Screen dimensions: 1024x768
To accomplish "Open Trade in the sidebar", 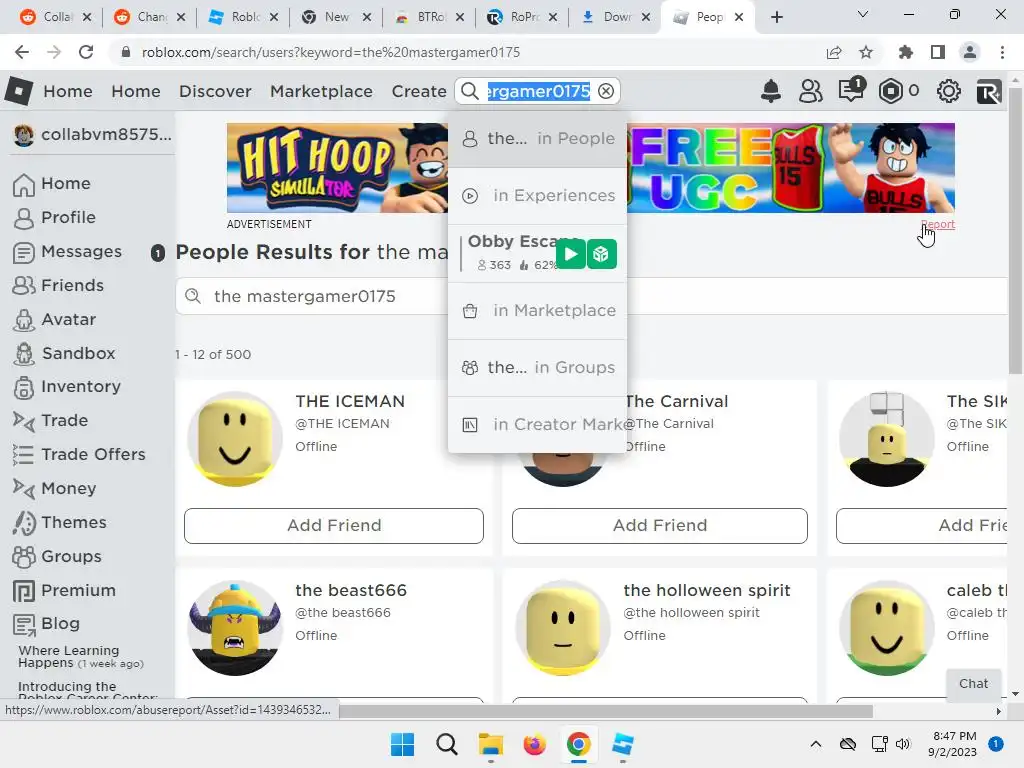I will 51,421.
